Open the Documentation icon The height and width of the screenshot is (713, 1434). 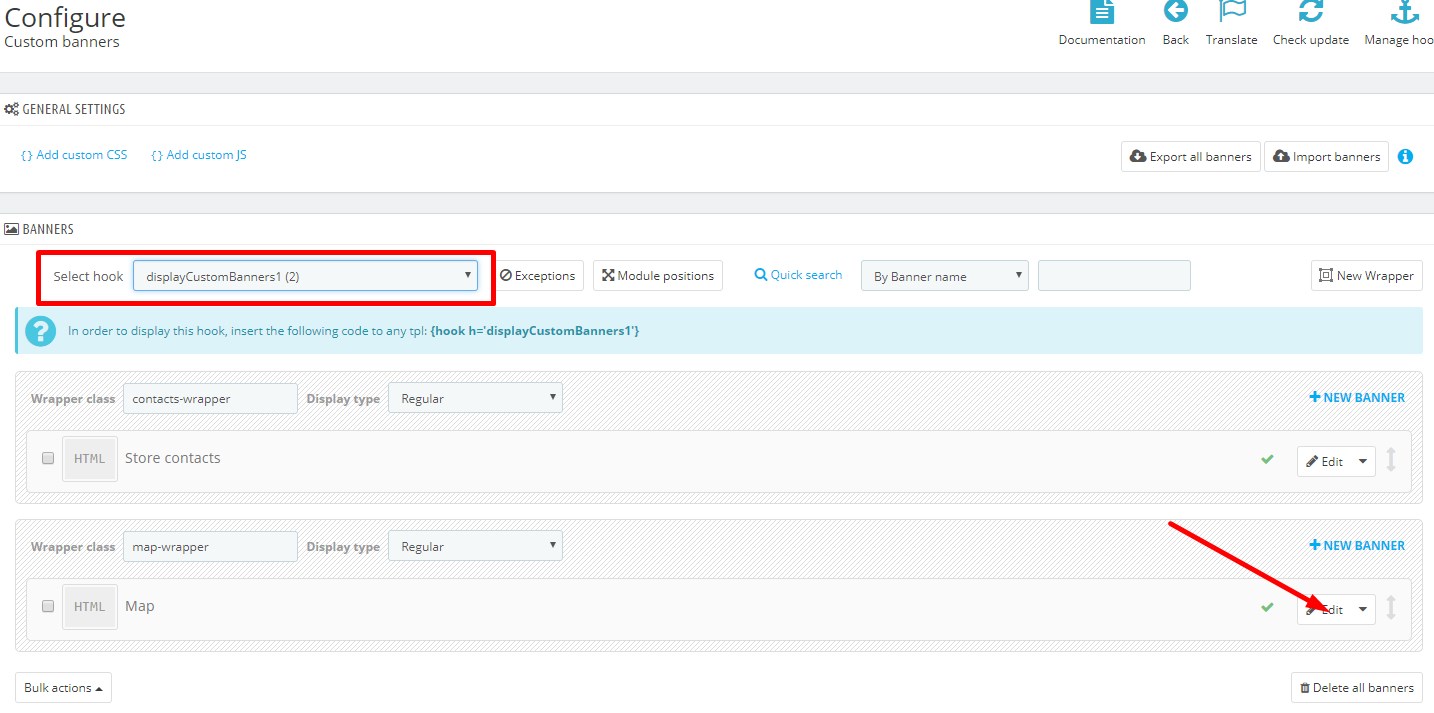[1101, 12]
